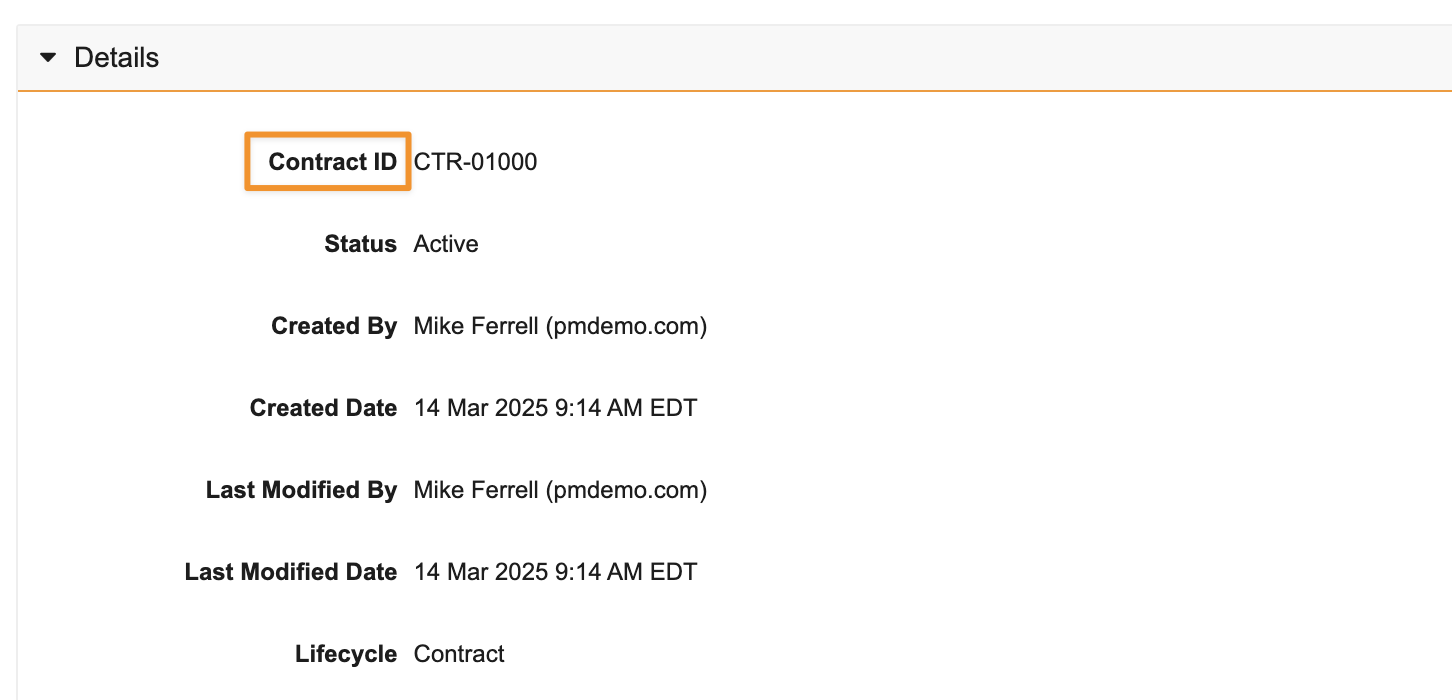1452x700 pixels.
Task: Click EDT in the Created Date value
Action: coord(675,408)
